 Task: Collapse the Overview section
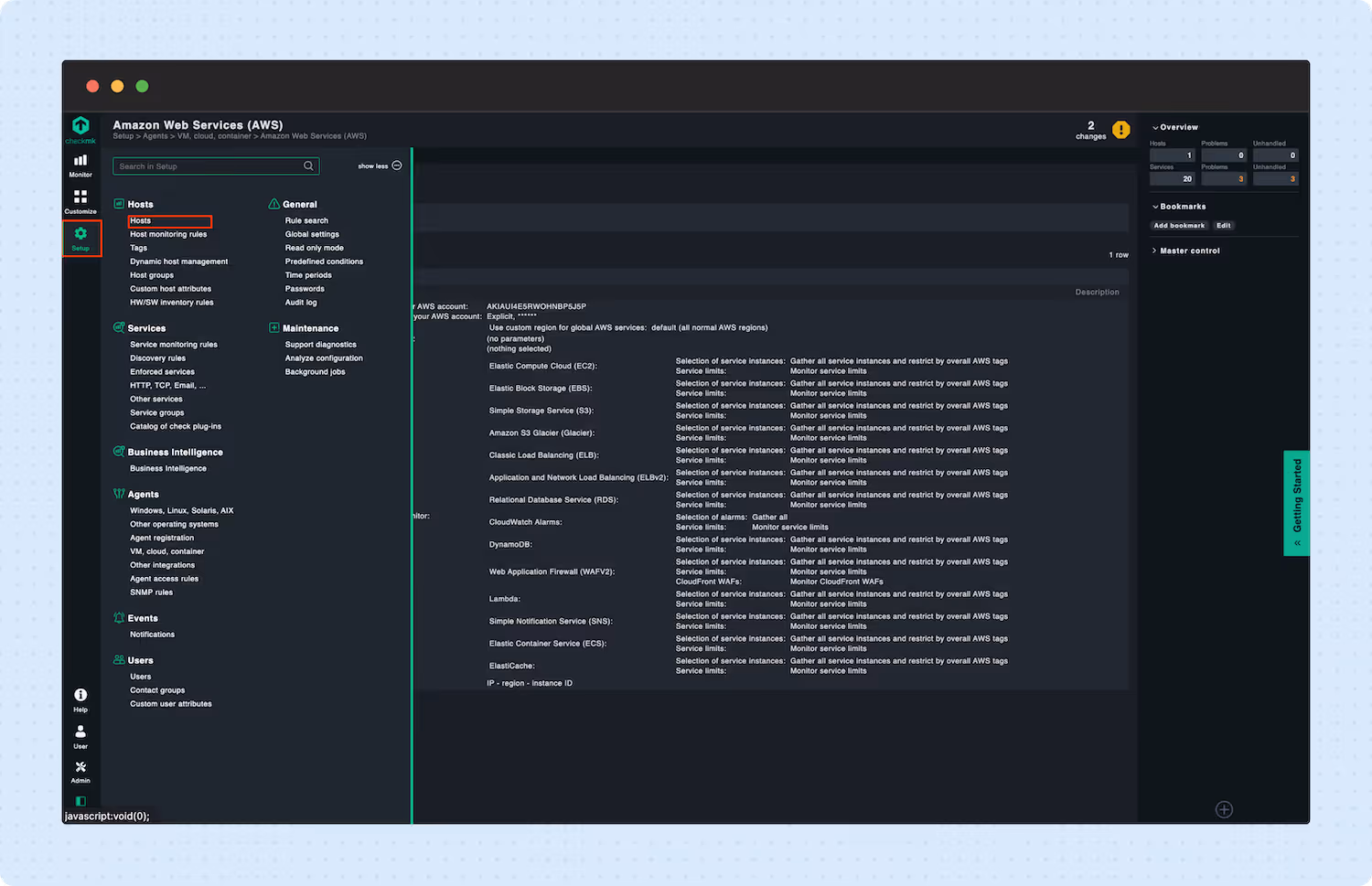click(x=1174, y=126)
